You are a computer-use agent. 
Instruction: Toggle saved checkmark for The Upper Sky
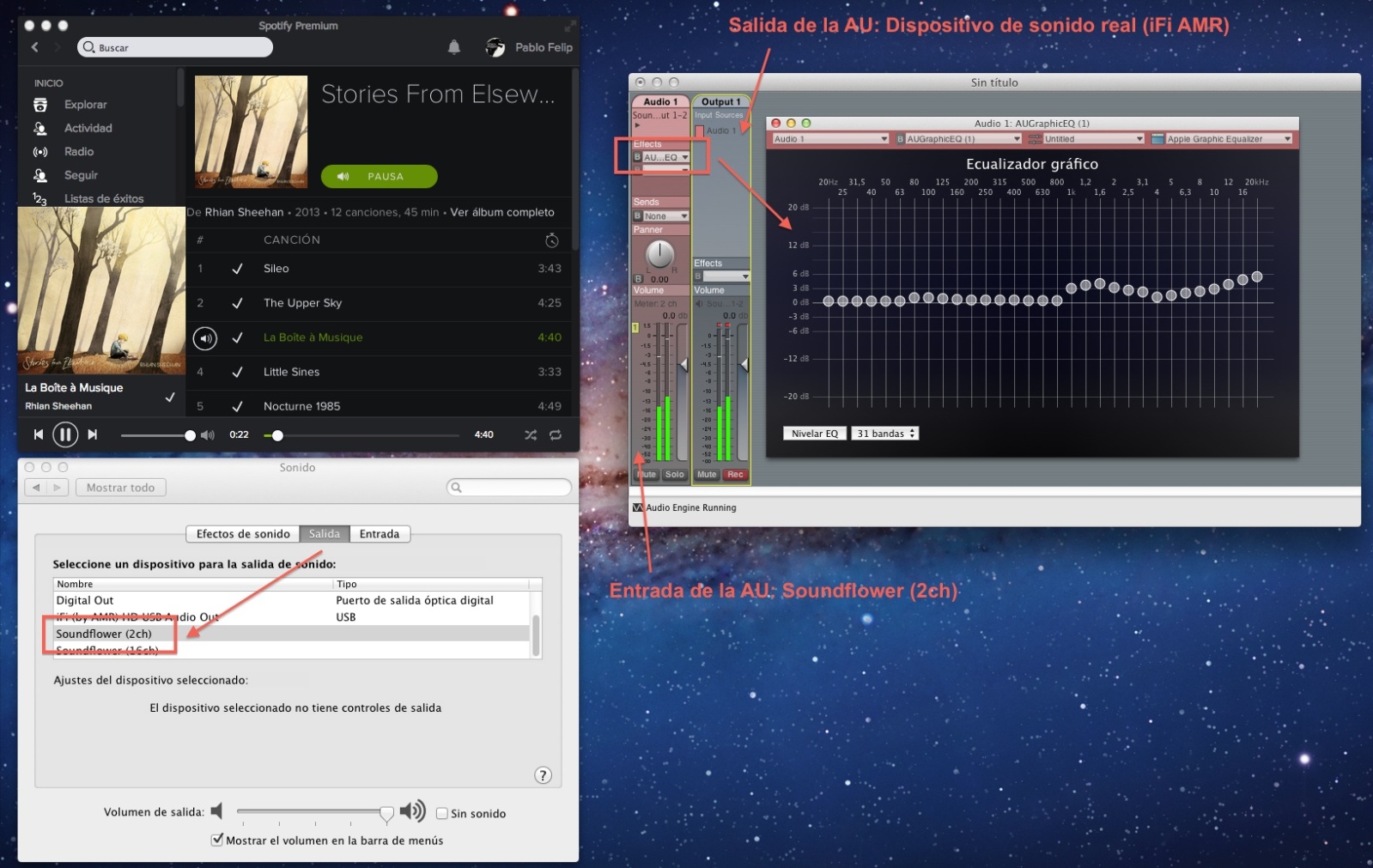click(237, 303)
